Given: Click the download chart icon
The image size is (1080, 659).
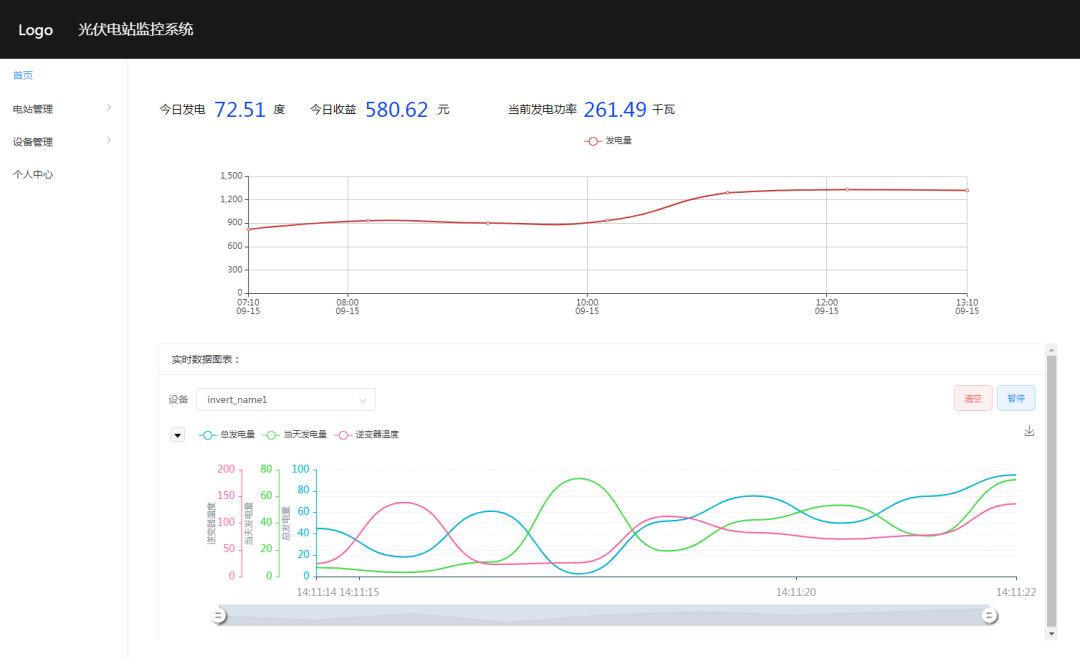Looking at the screenshot, I should [1028, 431].
